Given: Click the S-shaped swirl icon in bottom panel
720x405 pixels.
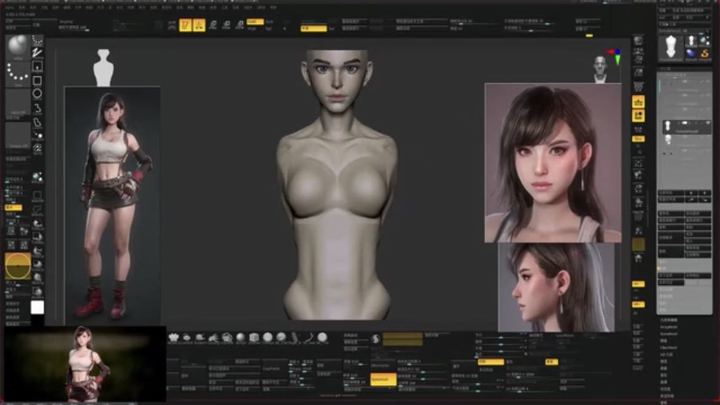Looking at the screenshot, I should pos(375,339).
